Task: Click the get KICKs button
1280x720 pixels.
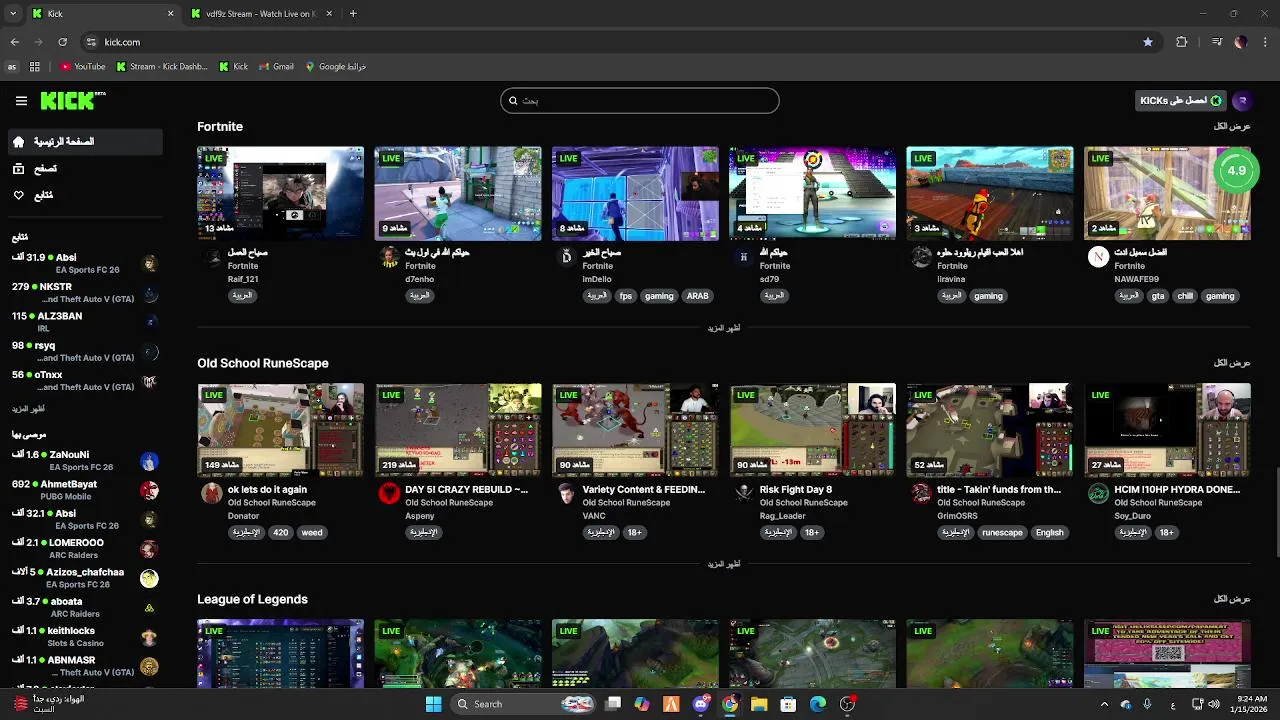Action: tap(1180, 100)
